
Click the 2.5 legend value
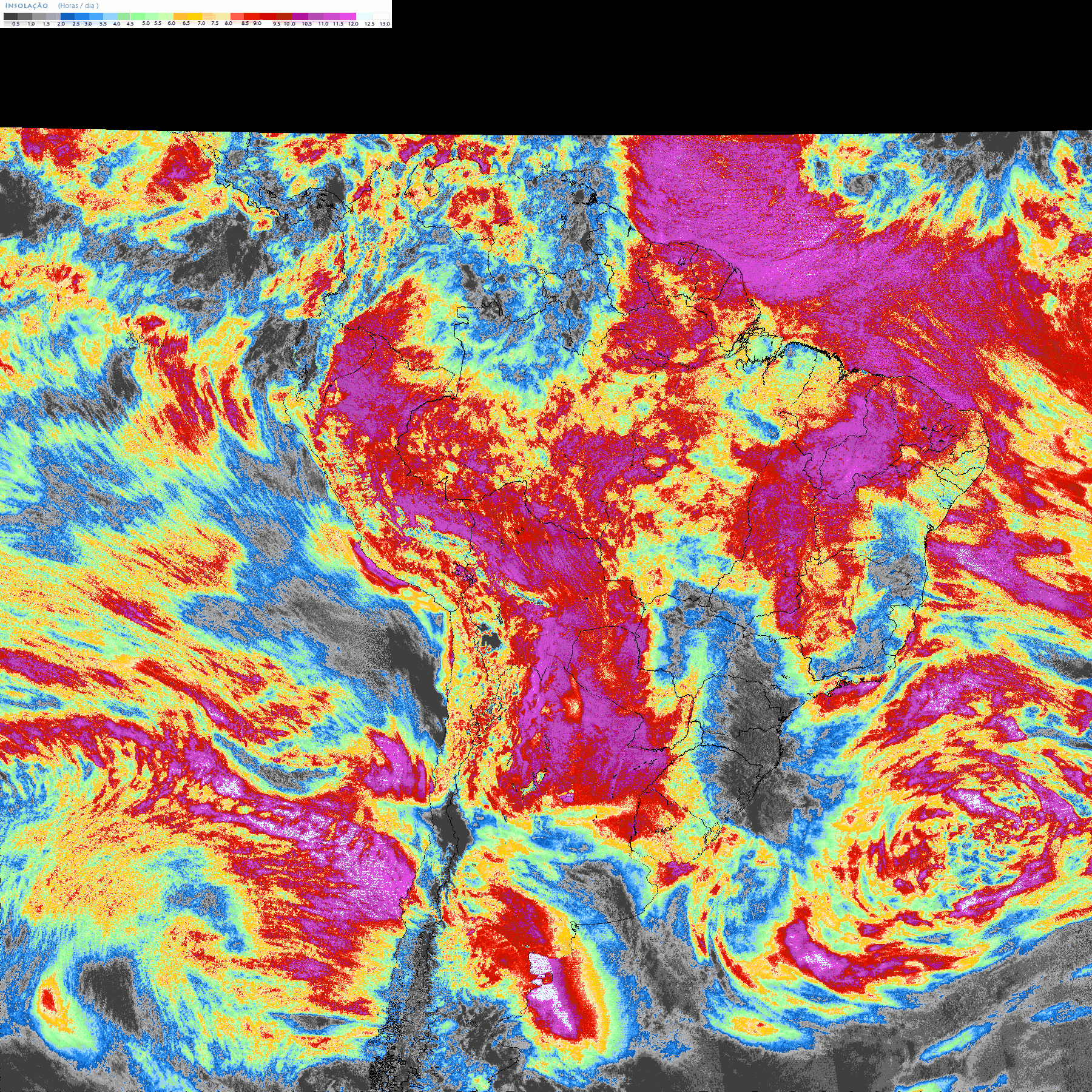[76, 24]
